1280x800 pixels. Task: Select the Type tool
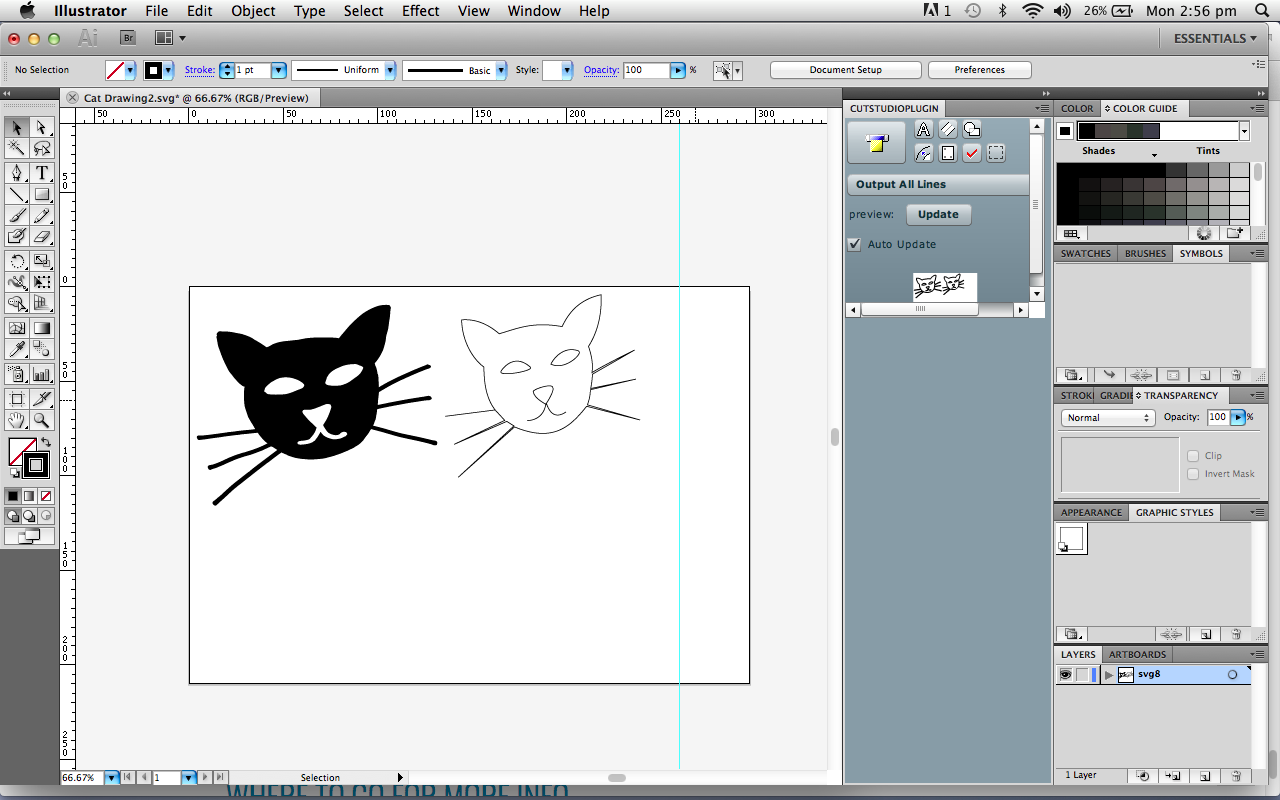(x=42, y=172)
